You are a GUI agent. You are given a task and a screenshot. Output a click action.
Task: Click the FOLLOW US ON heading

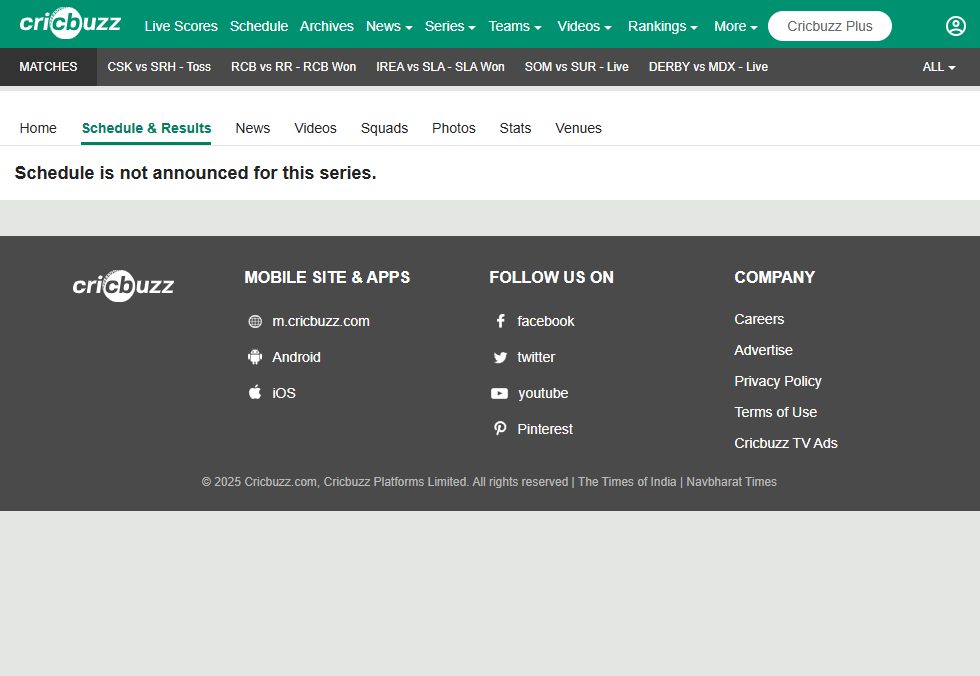(551, 277)
